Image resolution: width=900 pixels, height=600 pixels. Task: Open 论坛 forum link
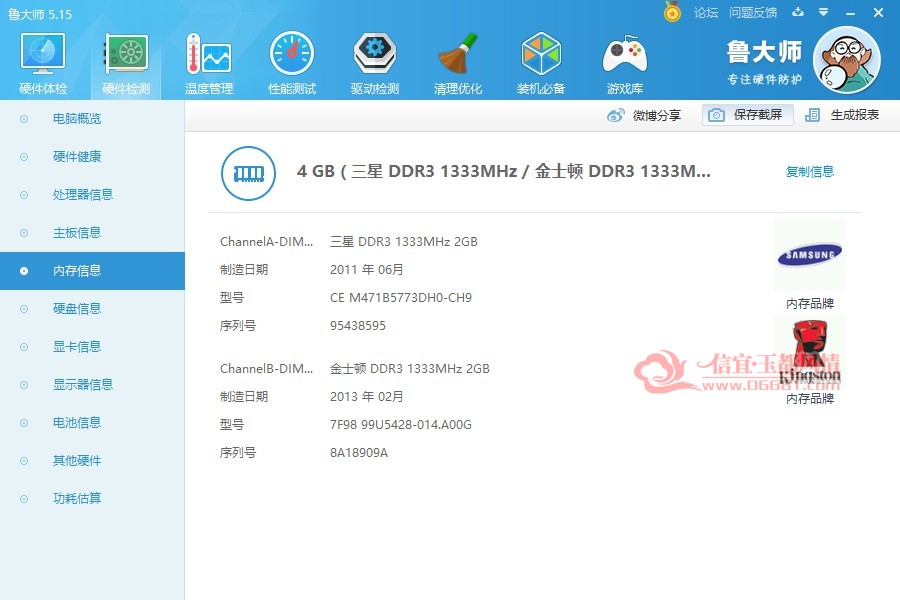[706, 13]
